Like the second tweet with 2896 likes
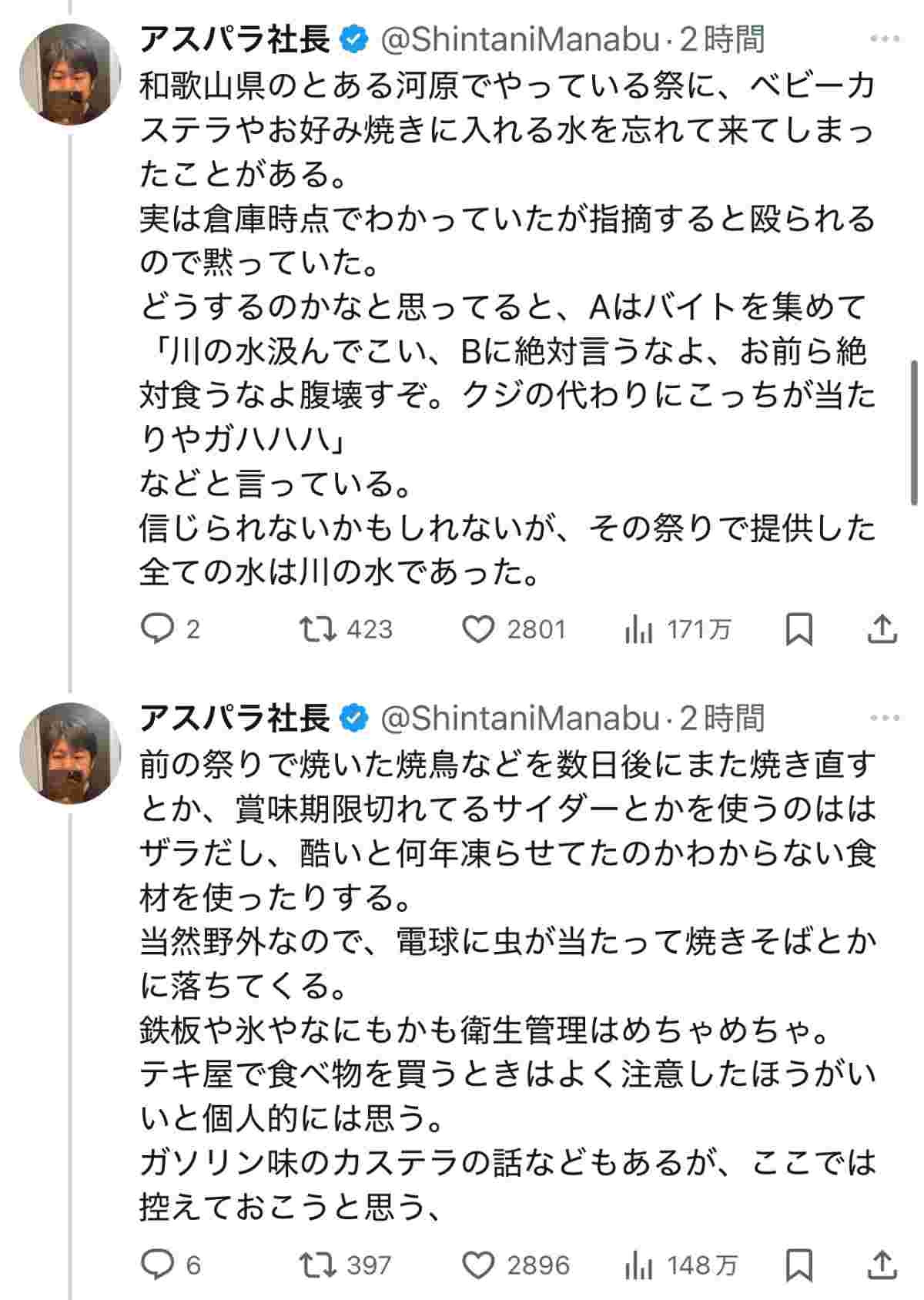 click(478, 1265)
